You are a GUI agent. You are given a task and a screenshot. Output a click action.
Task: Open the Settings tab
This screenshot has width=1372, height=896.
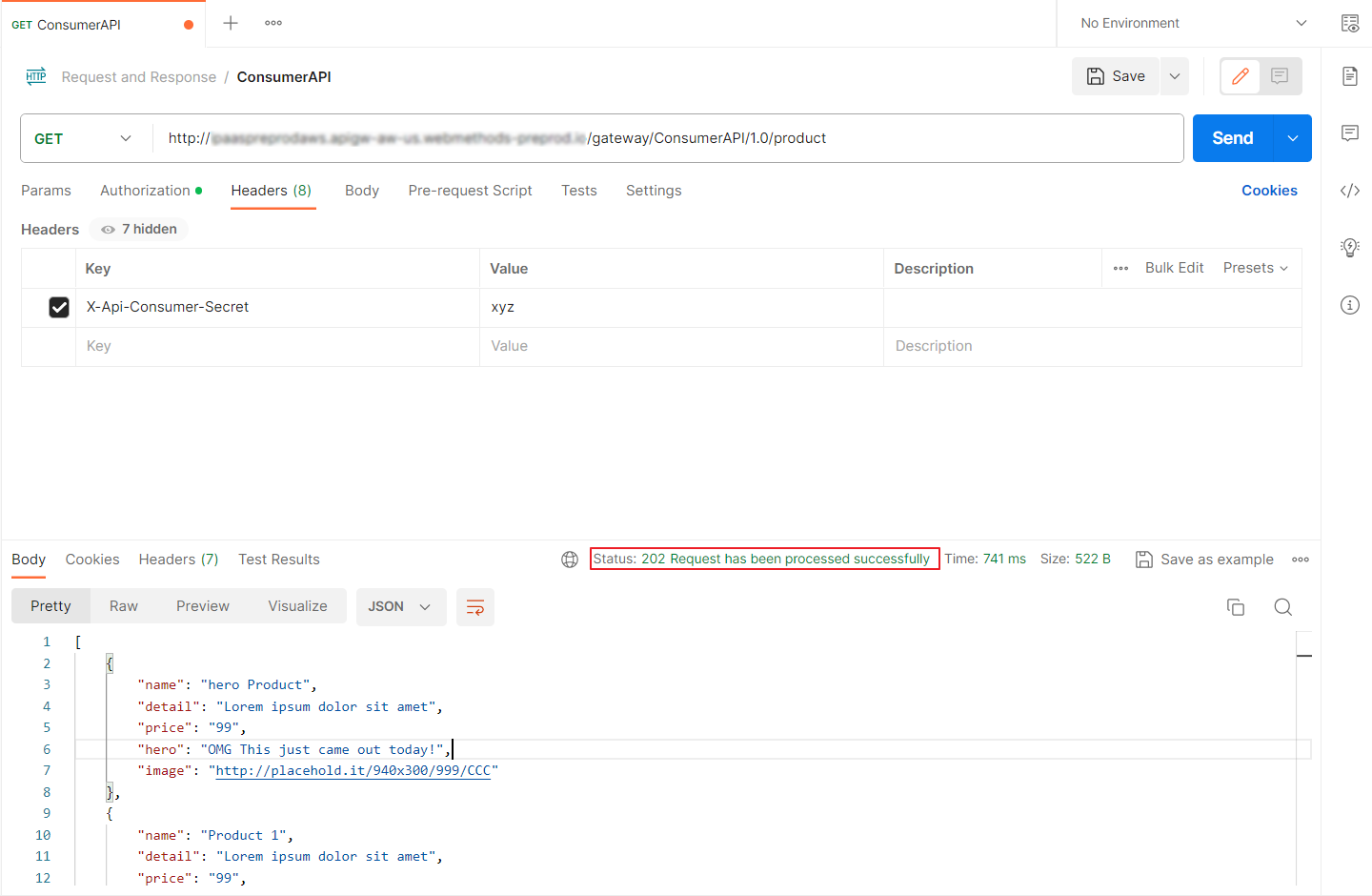coord(654,191)
